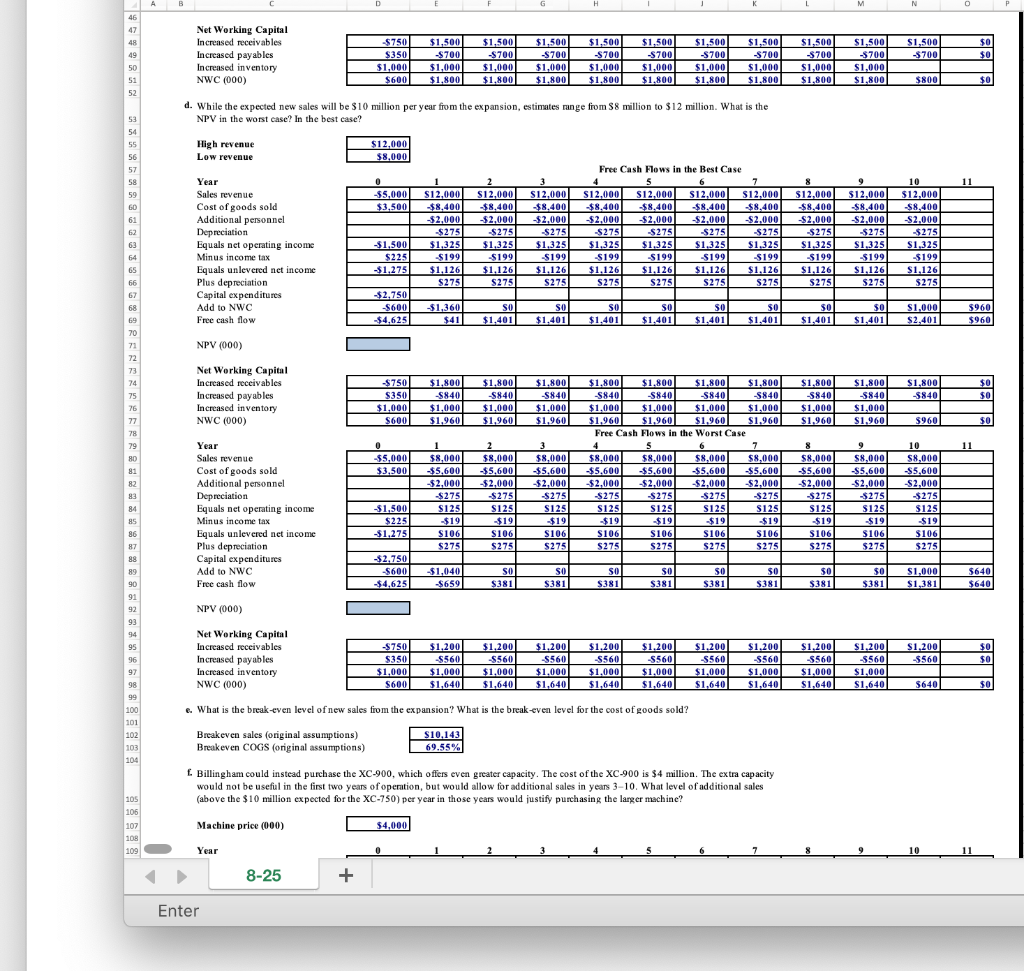The width and height of the screenshot is (1024, 971).
Task: Select row 58 header
Action: (133, 182)
